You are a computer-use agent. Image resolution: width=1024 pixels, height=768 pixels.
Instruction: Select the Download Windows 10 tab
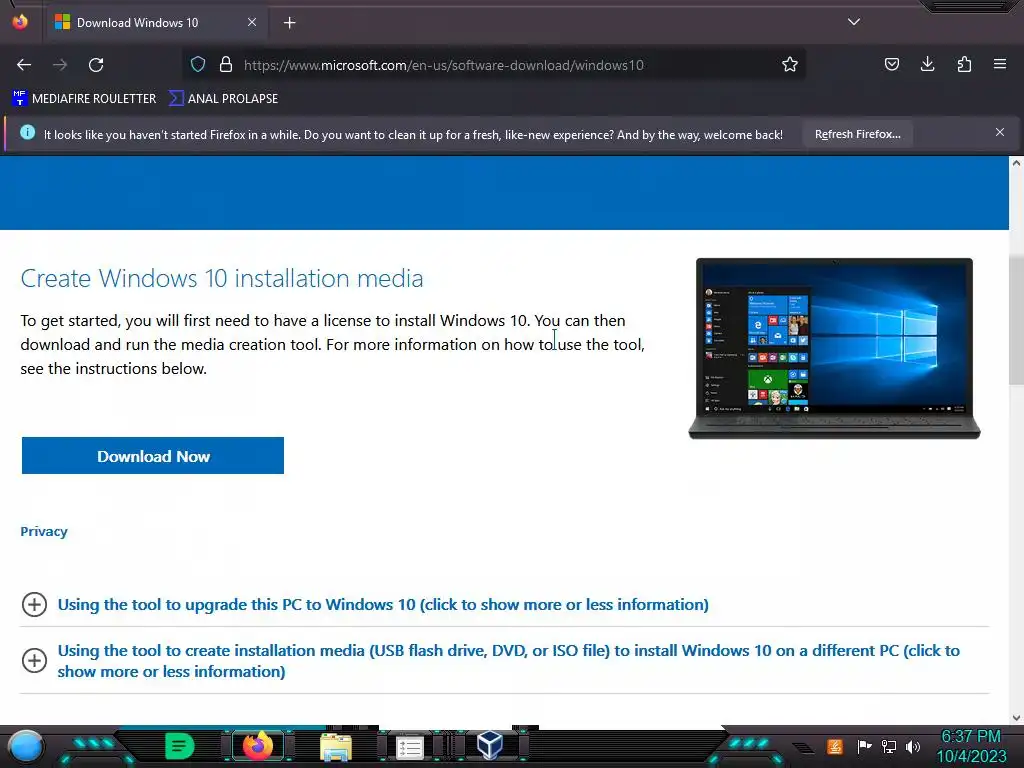click(157, 22)
